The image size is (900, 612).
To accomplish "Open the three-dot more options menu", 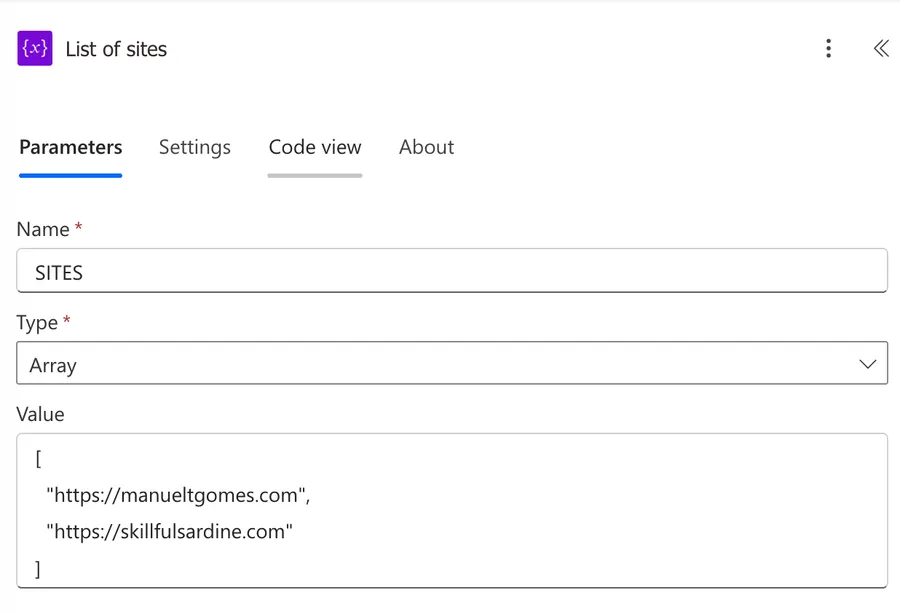I will coord(828,49).
